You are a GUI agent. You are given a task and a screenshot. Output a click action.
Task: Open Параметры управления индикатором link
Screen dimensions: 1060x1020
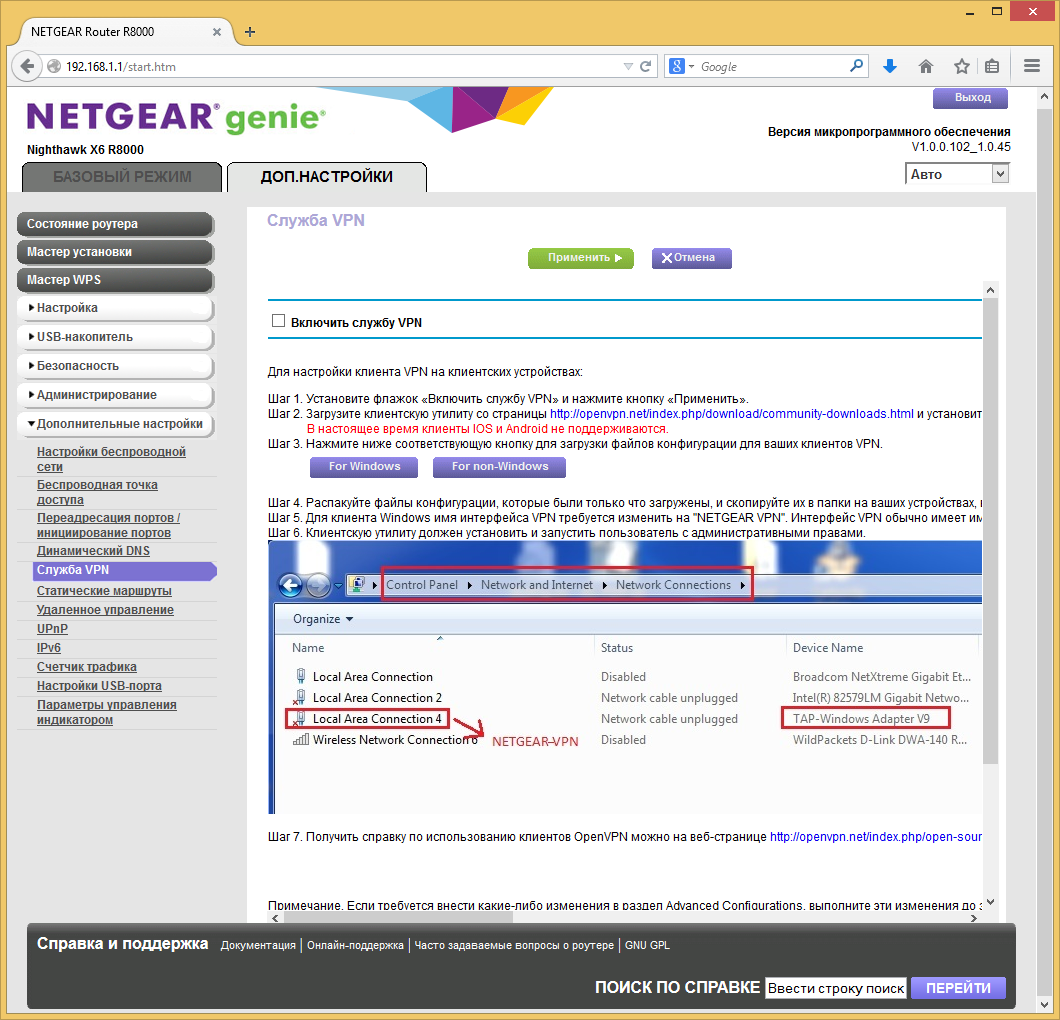(x=106, y=712)
